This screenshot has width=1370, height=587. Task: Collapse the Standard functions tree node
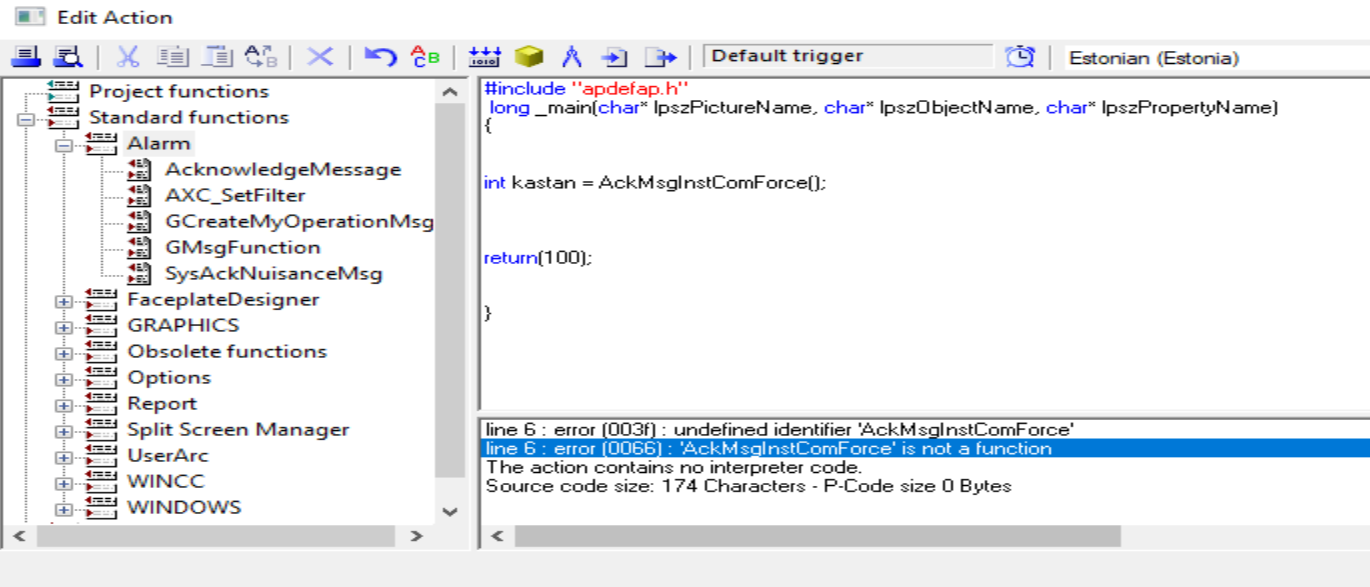[x=26, y=120]
